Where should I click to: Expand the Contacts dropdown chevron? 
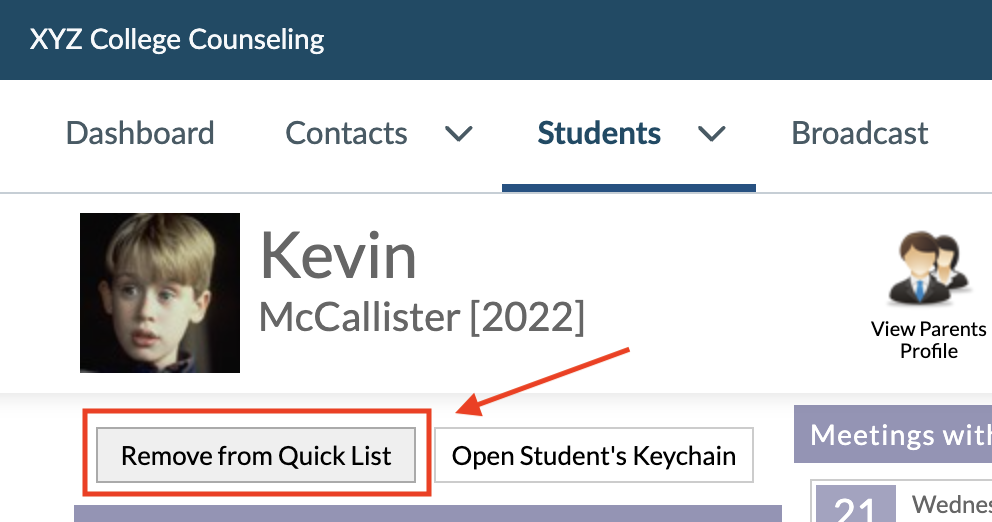(459, 134)
